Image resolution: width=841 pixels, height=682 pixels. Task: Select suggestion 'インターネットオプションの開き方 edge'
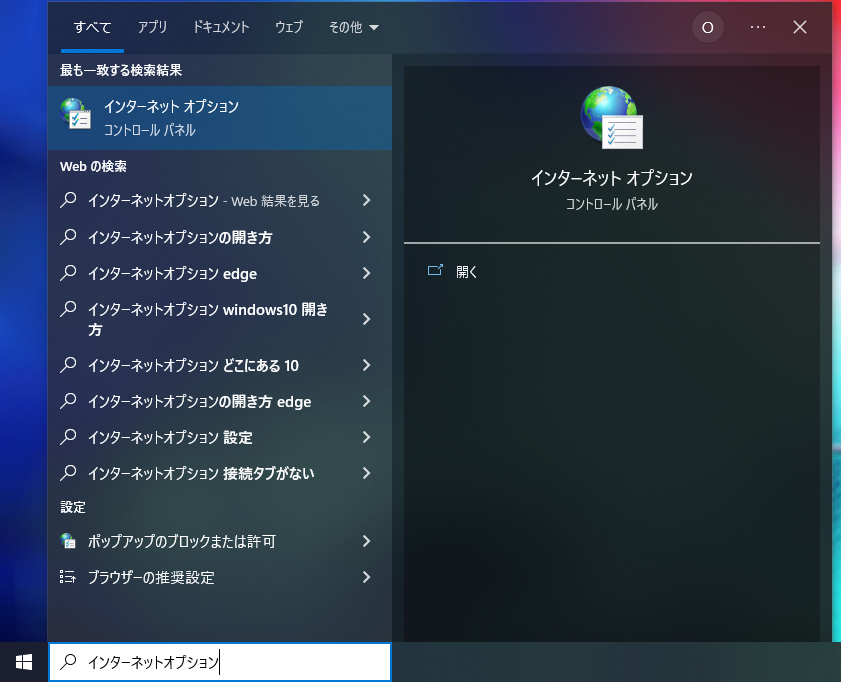coord(200,401)
